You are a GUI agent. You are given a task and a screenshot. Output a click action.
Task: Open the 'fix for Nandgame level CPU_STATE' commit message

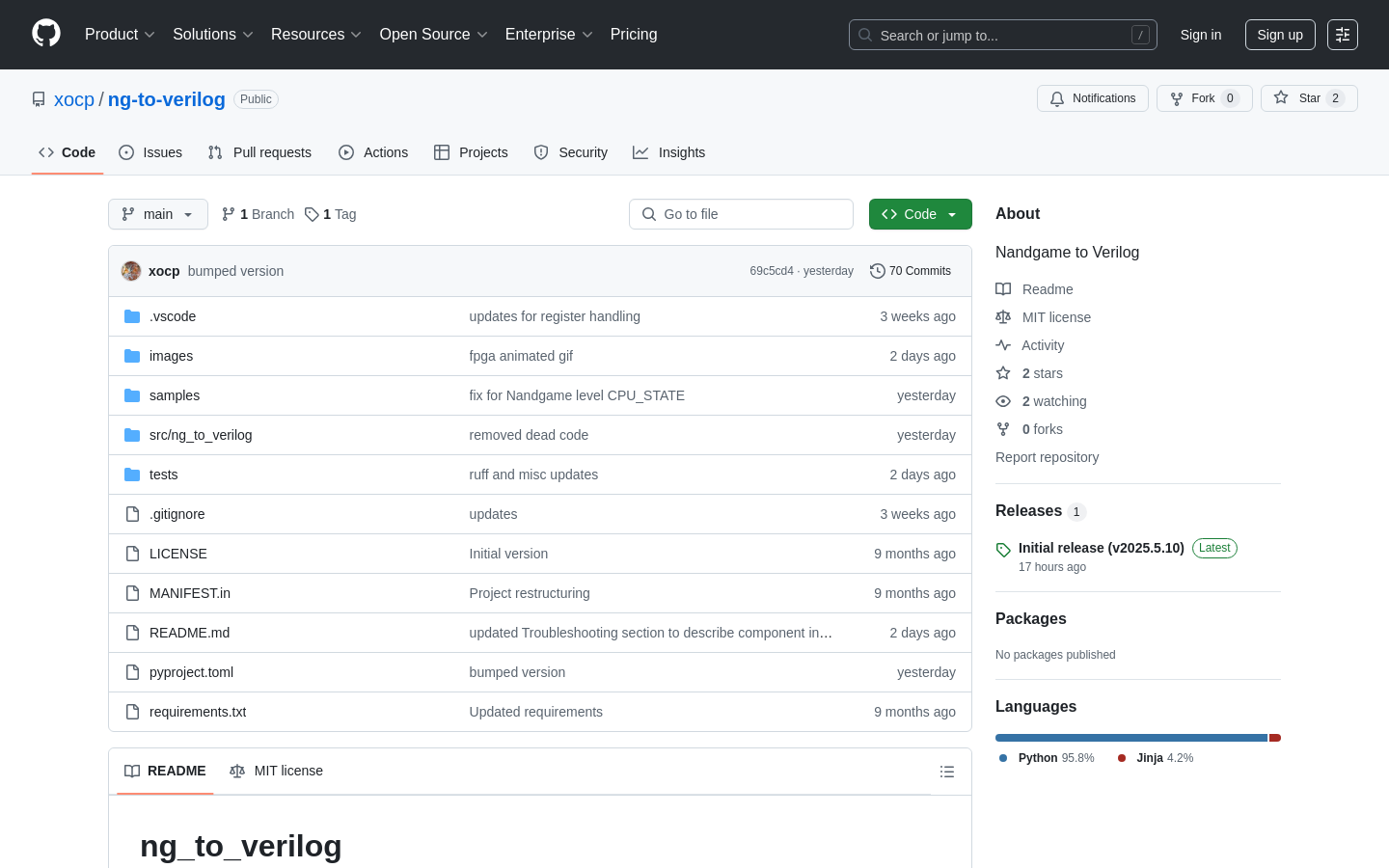click(577, 395)
